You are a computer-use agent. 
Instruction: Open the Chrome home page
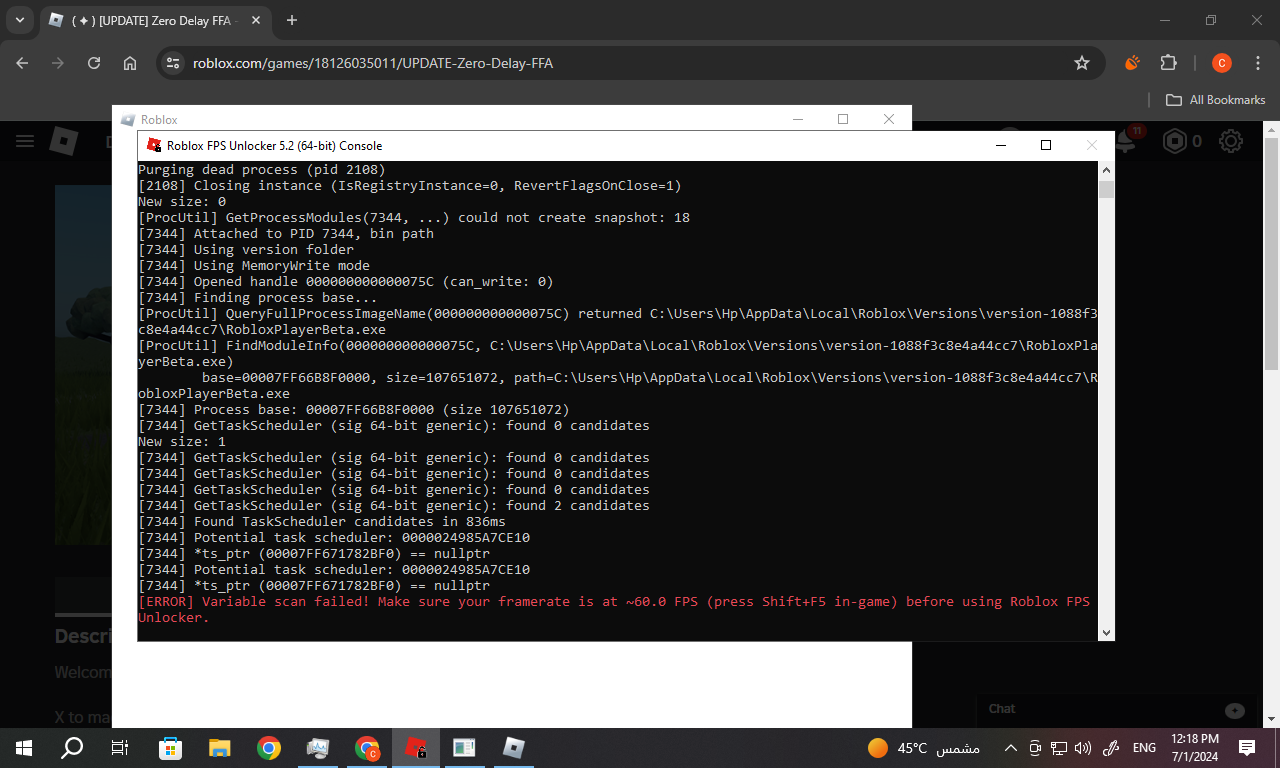[130, 63]
